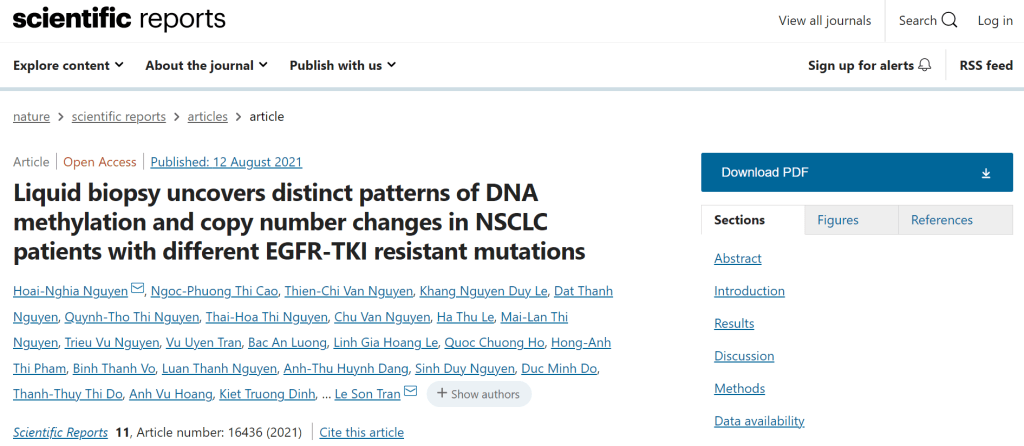This screenshot has width=1024, height=446.
Task: Open the RSS feed link
Action: (x=986, y=65)
